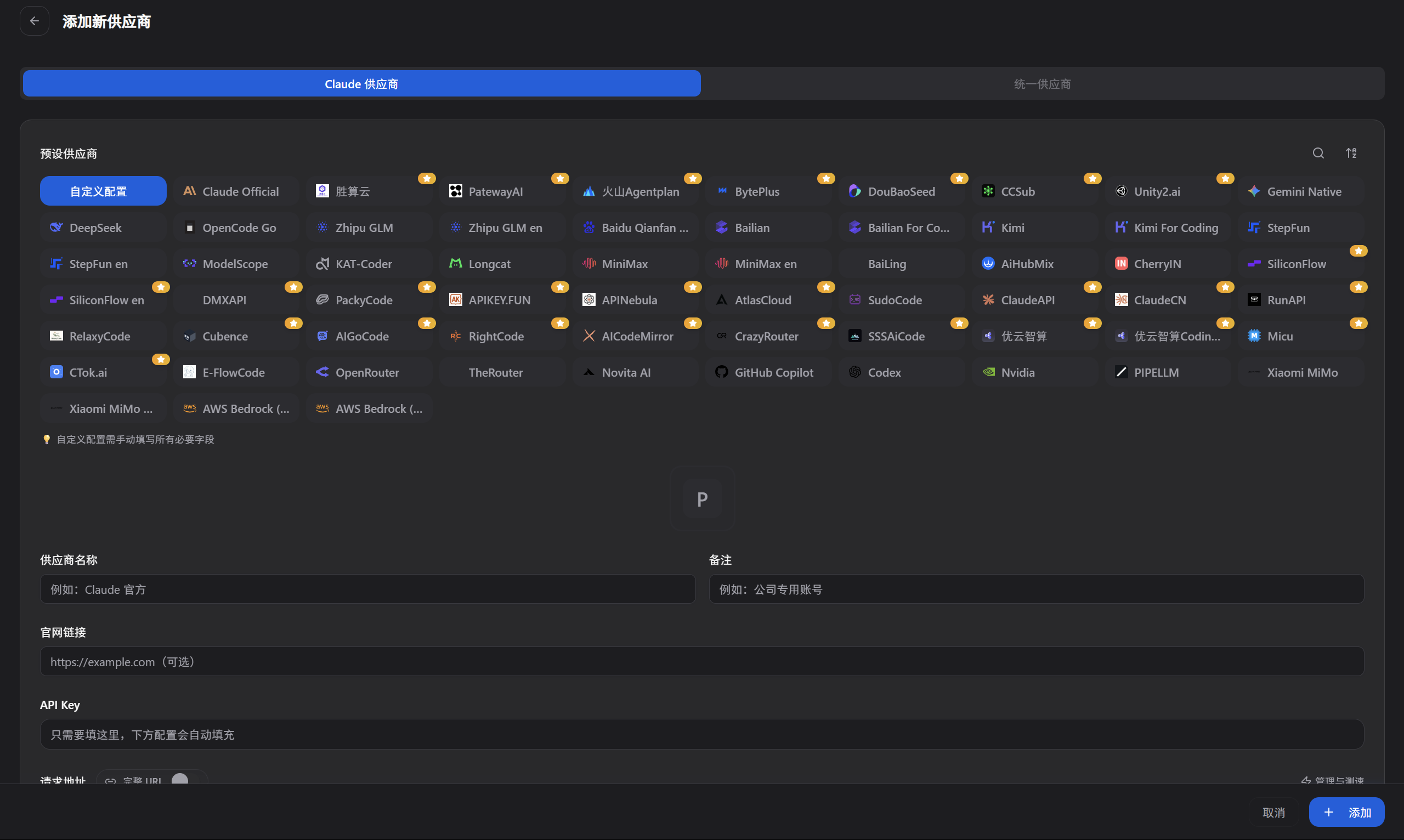Pick the Kimi For Coding preset
Image resolution: width=1404 pixels, height=840 pixels.
(1168, 228)
